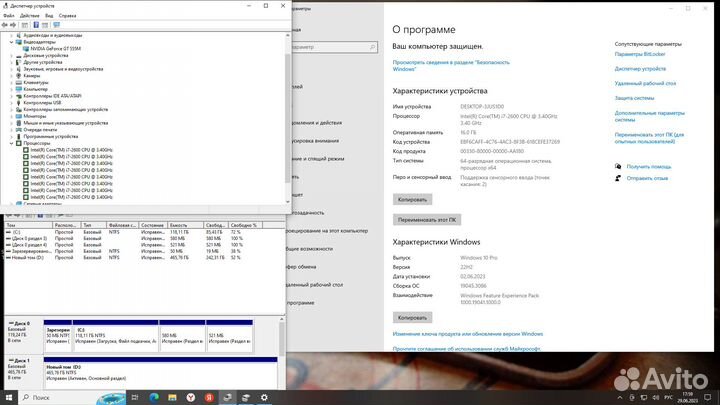This screenshot has height=405, width=720.
Task: Select the 580 МБ partition block on Диск 0
Action: (182, 337)
